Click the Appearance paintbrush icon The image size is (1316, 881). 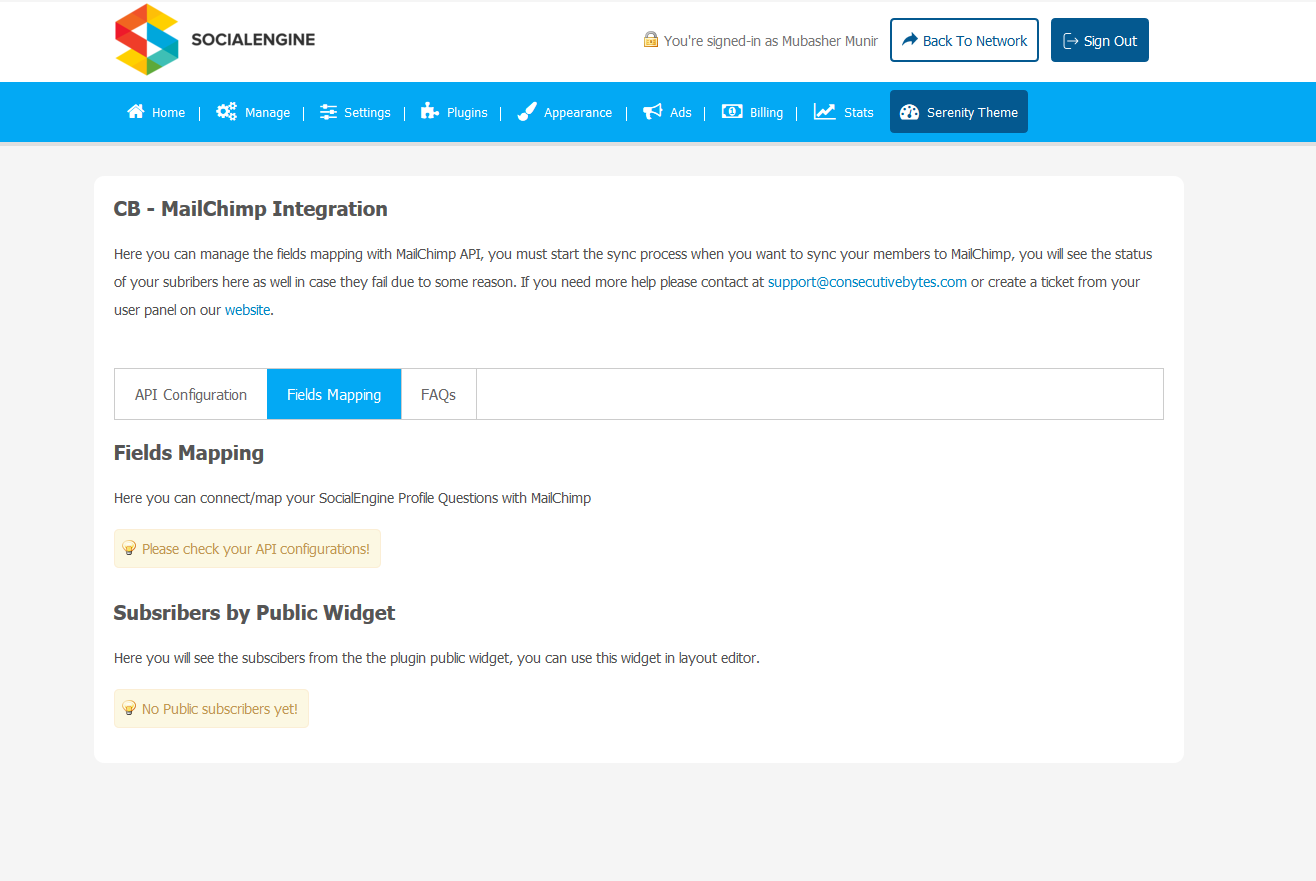[527, 112]
